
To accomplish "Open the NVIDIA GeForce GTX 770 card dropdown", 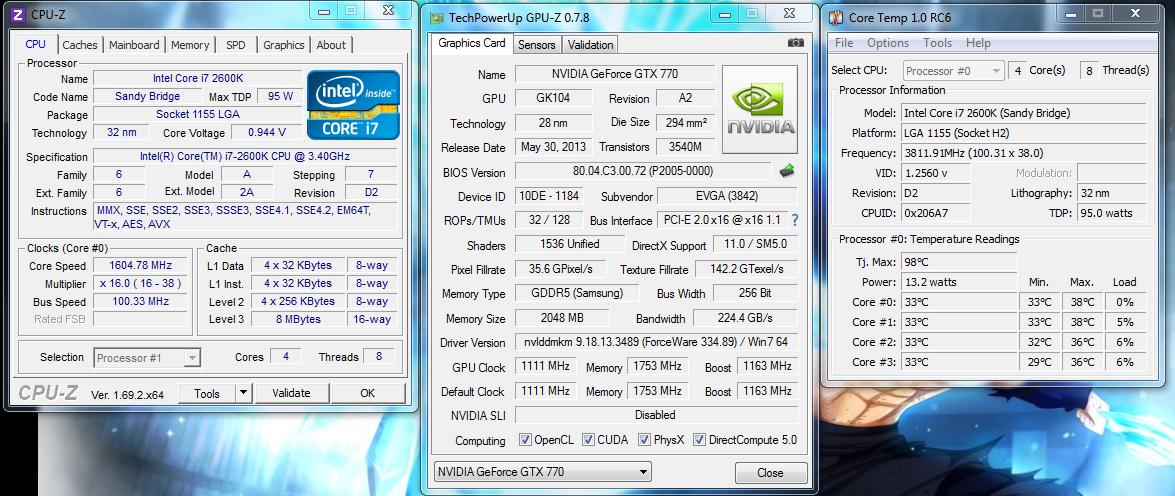I will point(543,472).
